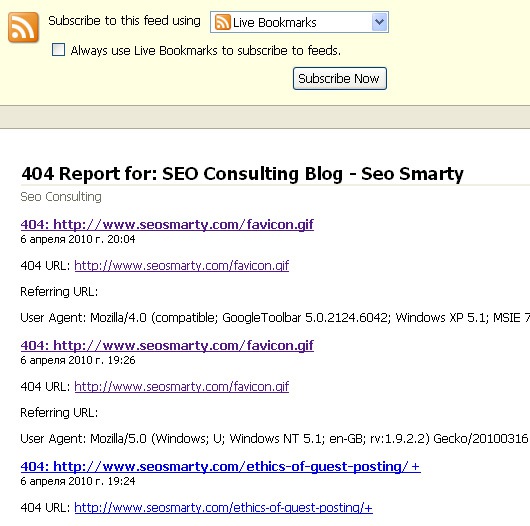Click the 'Seo Consulting' subtitle text
530x526 pixels.
coord(61,197)
